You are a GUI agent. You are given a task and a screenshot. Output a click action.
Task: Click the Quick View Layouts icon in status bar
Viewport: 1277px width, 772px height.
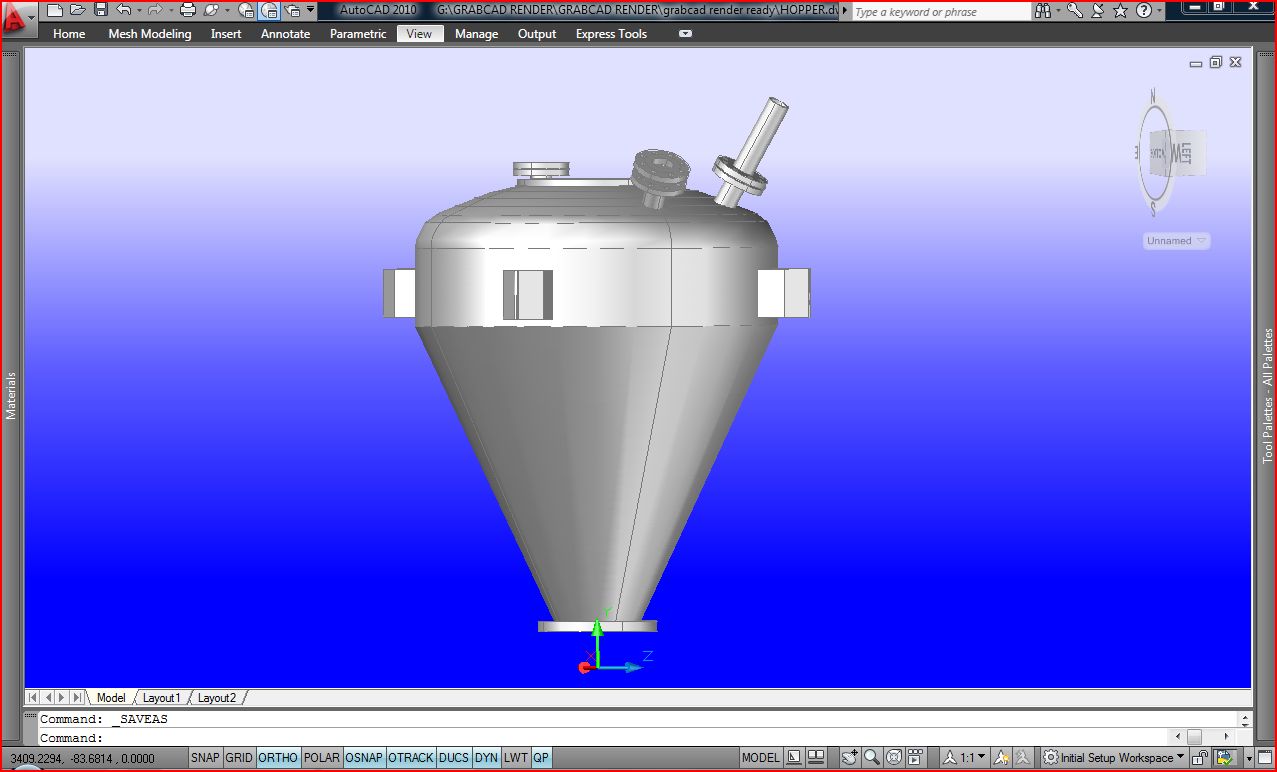(794, 758)
